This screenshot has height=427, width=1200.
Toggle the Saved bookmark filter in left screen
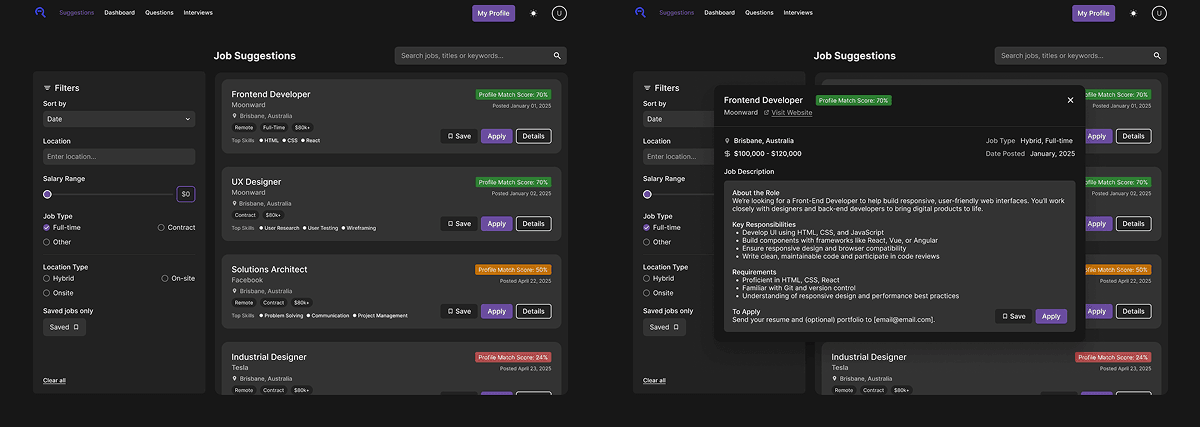click(64, 327)
